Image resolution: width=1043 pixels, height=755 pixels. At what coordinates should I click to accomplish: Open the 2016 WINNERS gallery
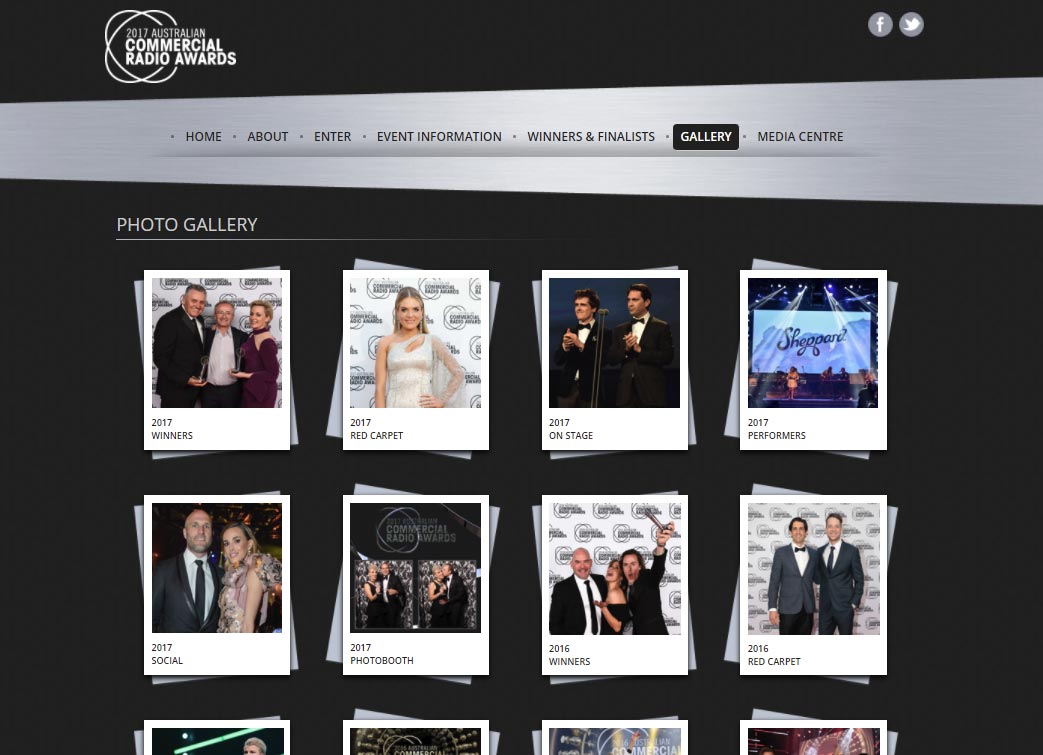614,567
